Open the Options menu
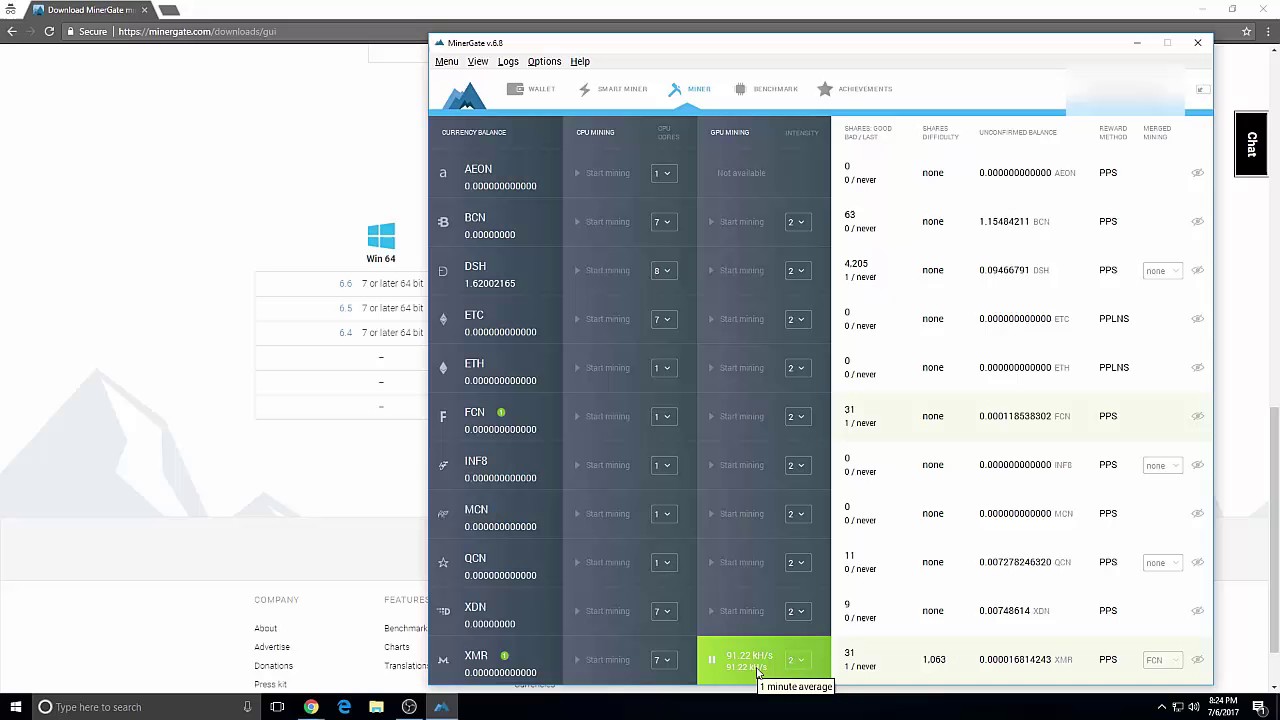The width and height of the screenshot is (1280, 720). 544,61
